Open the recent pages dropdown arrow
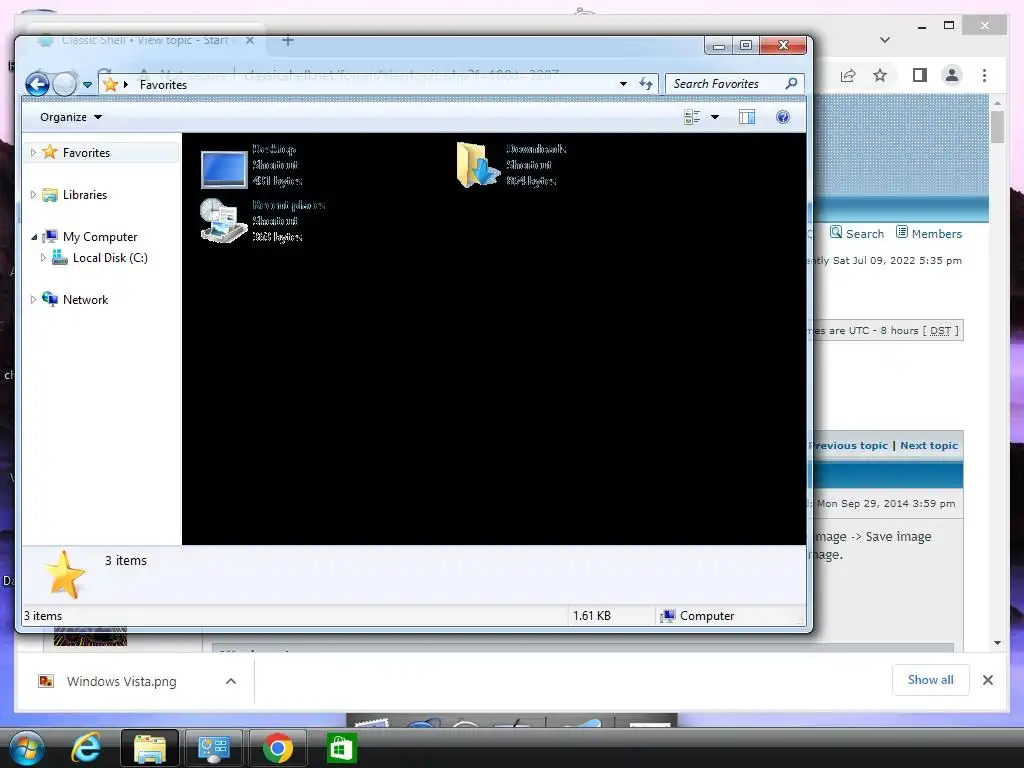The width and height of the screenshot is (1024, 768). tap(88, 85)
